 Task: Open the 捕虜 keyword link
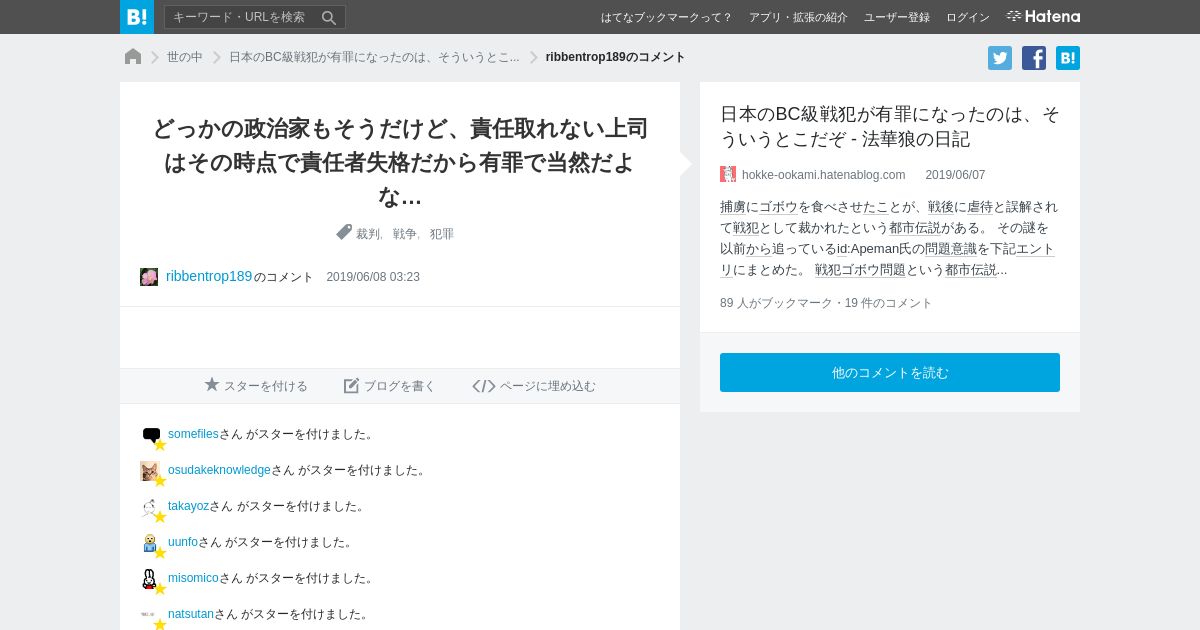[733, 207]
